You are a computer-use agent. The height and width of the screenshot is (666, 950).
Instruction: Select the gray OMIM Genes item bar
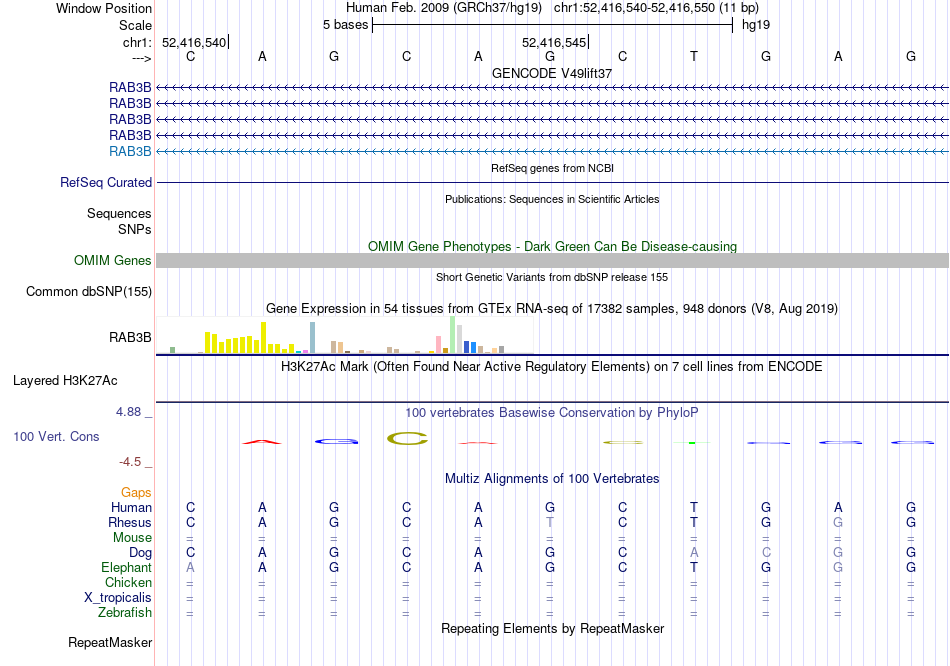point(552,261)
